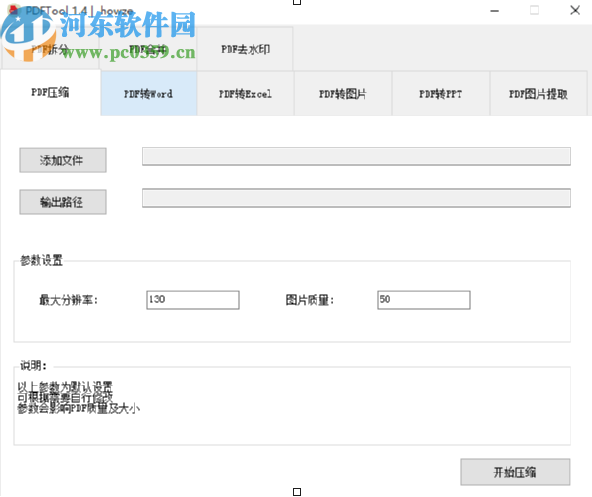
Task: Click the 最大分辨率 label
Action: coord(68,300)
